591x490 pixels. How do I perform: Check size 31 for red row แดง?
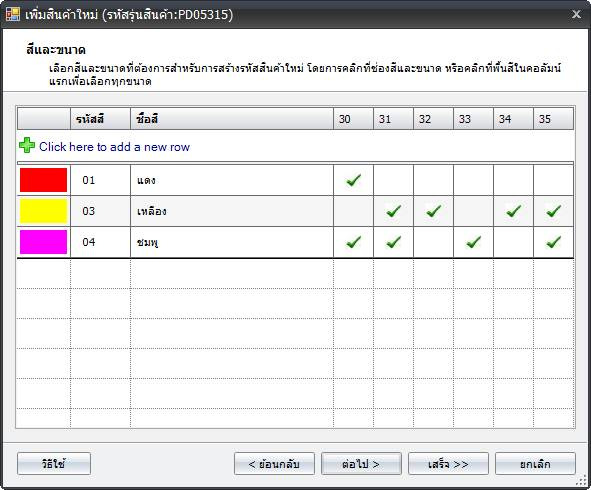coord(393,180)
